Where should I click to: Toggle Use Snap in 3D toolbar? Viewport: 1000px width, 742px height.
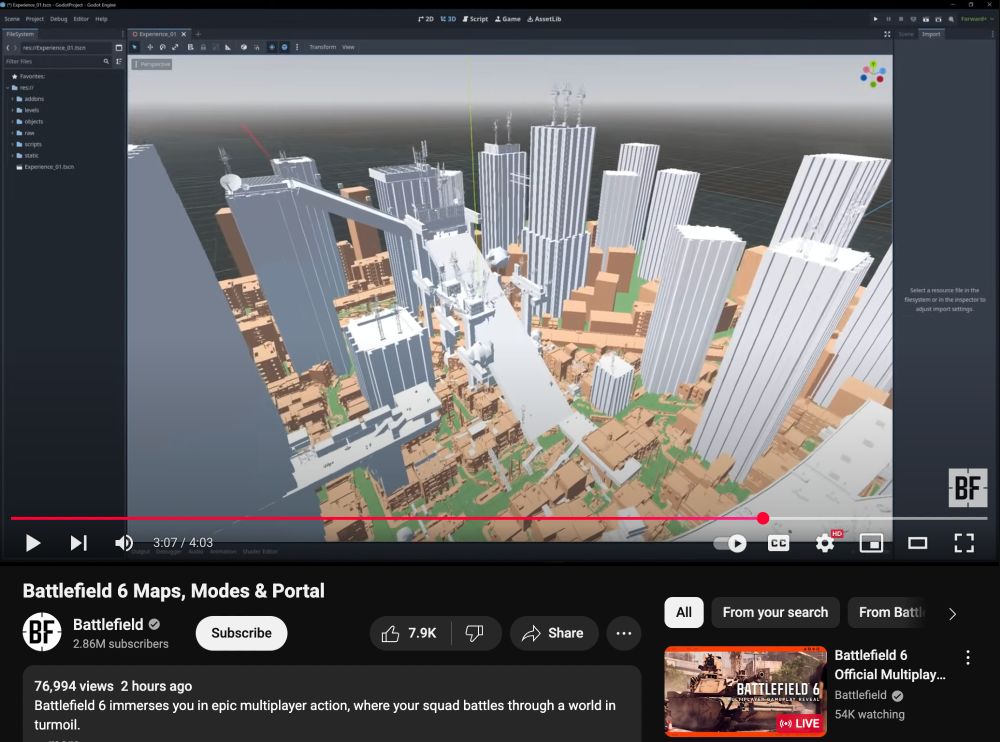tap(256, 47)
